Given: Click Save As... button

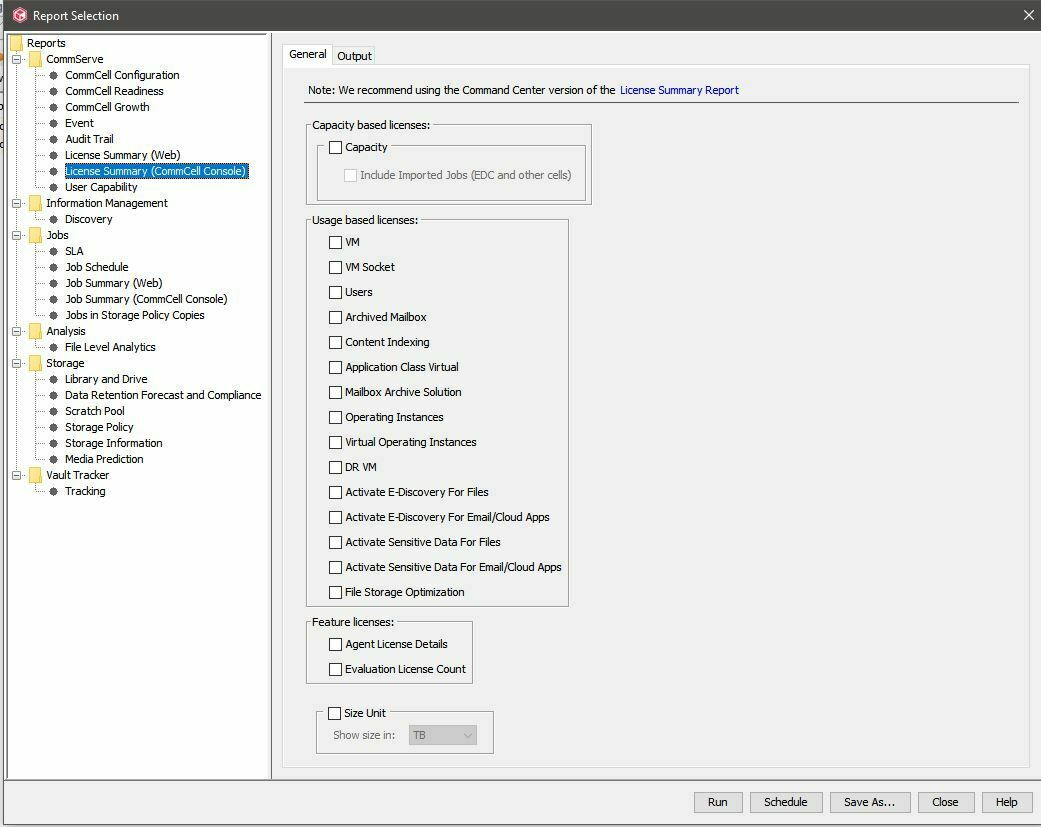Looking at the screenshot, I should point(870,802).
